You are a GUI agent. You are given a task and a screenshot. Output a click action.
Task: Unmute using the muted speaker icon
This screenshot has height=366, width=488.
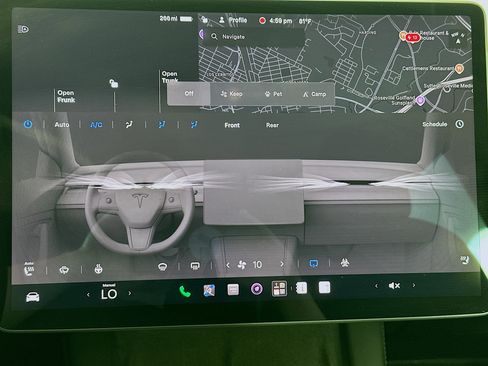(394, 286)
